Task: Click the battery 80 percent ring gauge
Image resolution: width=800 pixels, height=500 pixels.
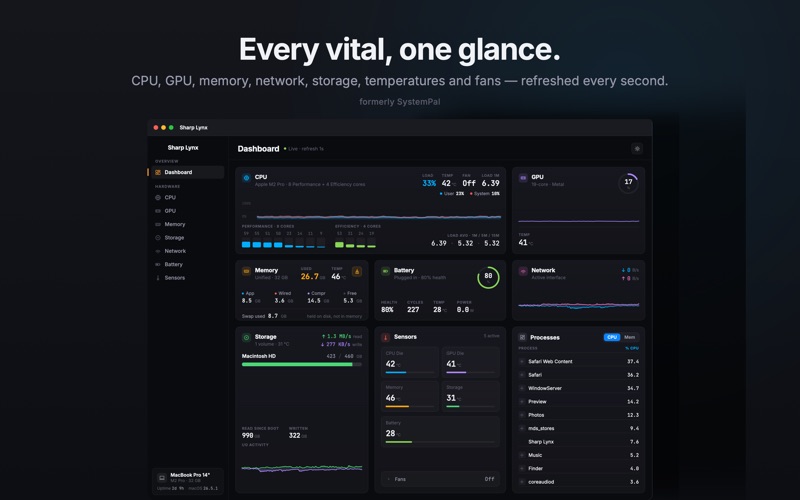Action: point(488,278)
